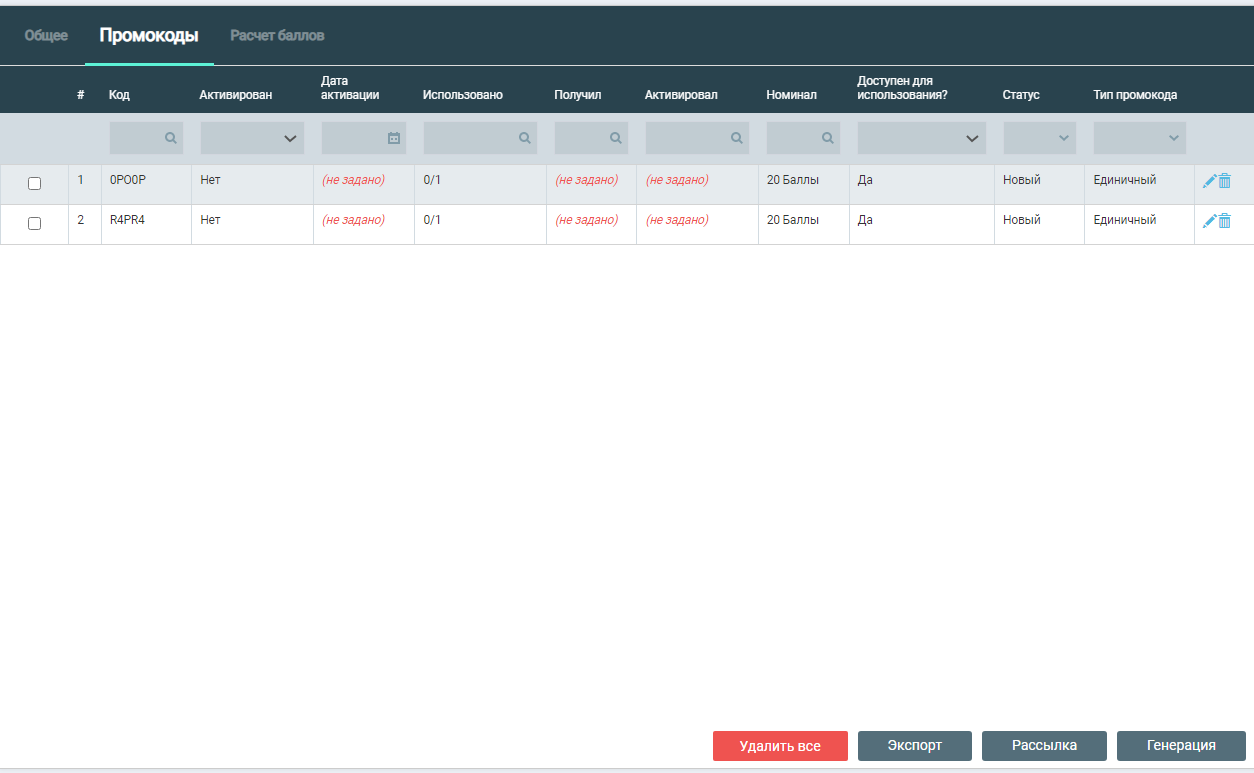Screen dimensions: 1254x773
Task: Select checkbox for promo code 0PO0P
Action: coord(34,184)
